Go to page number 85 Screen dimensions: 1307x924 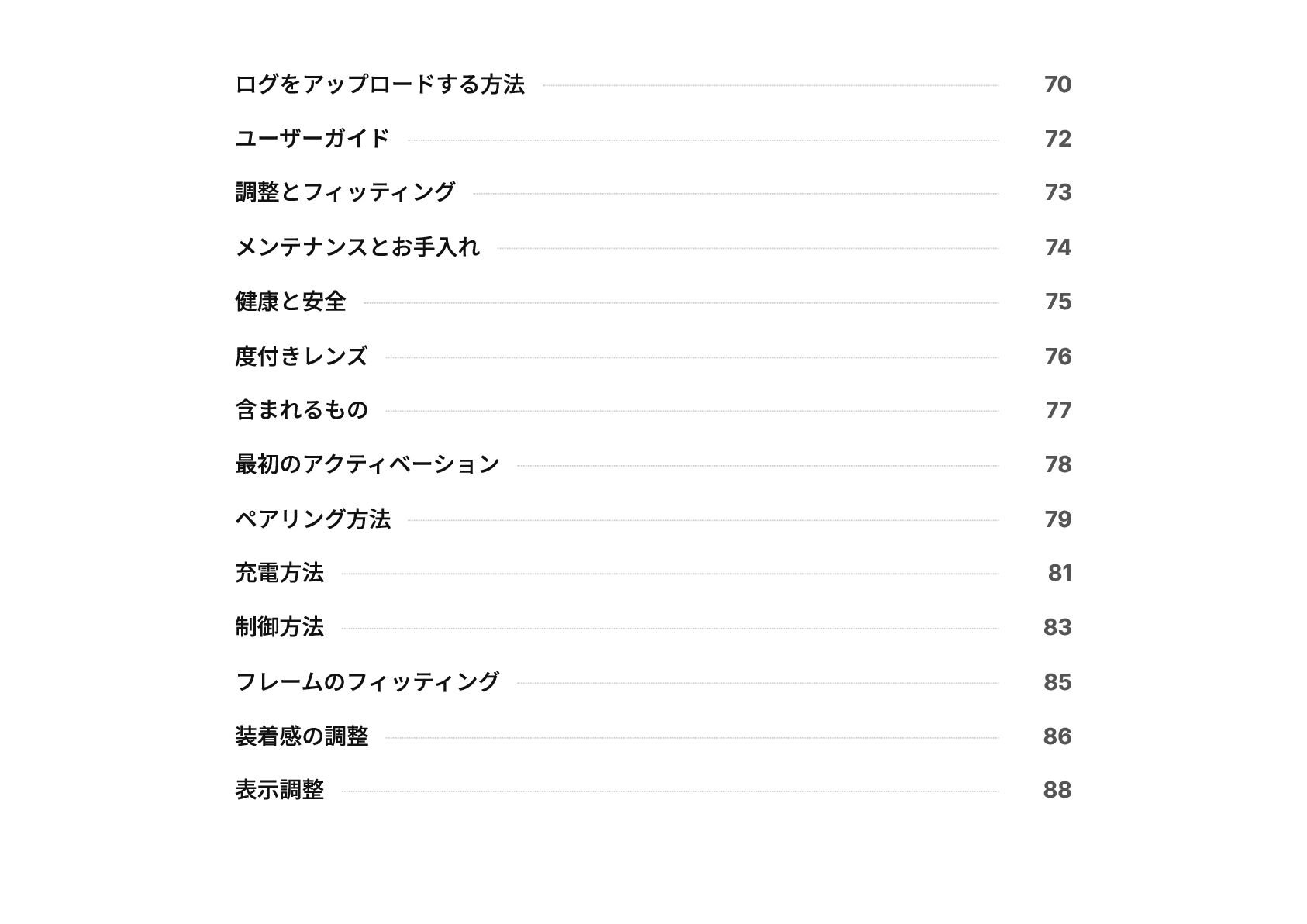click(x=1057, y=682)
